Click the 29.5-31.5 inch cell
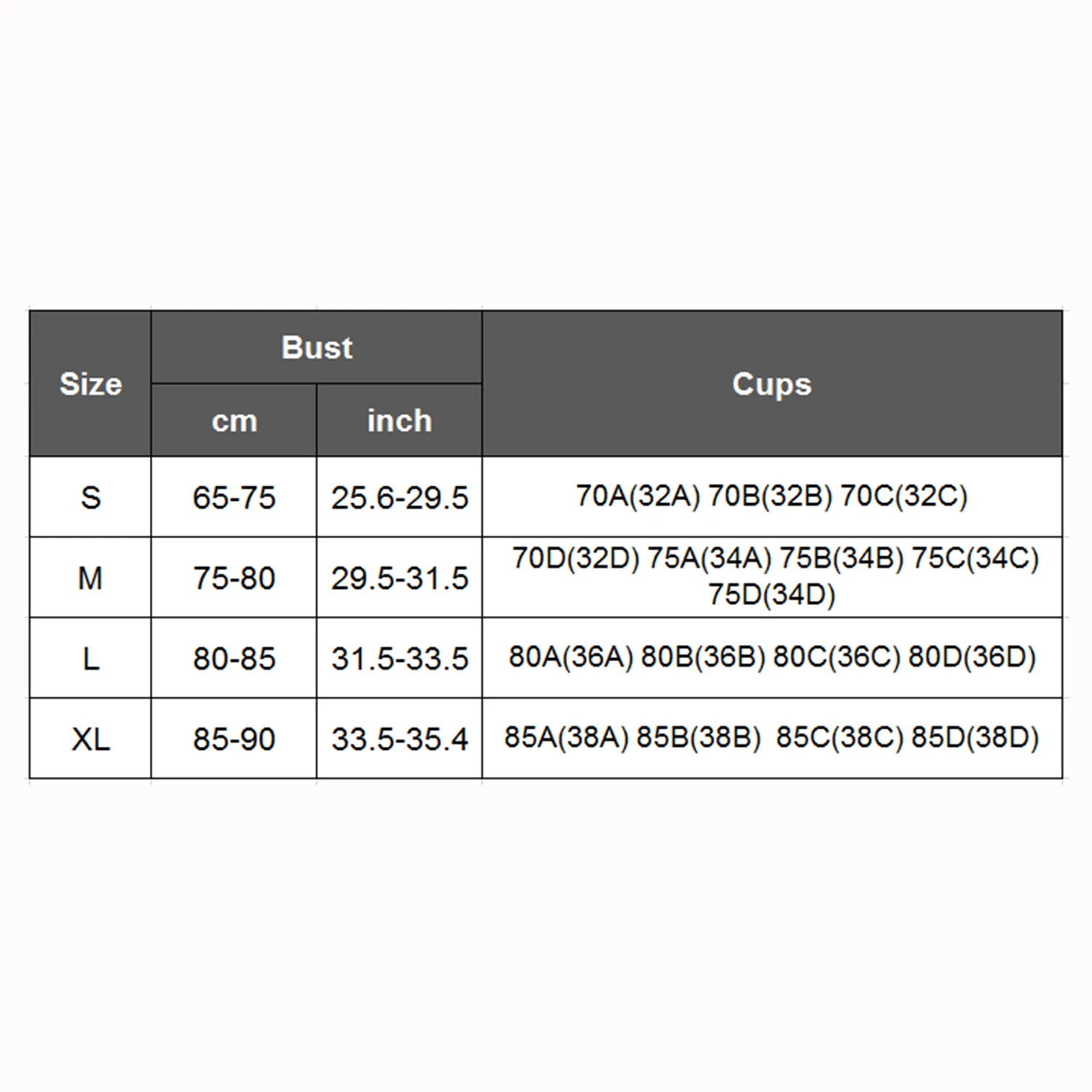 click(x=399, y=577)
